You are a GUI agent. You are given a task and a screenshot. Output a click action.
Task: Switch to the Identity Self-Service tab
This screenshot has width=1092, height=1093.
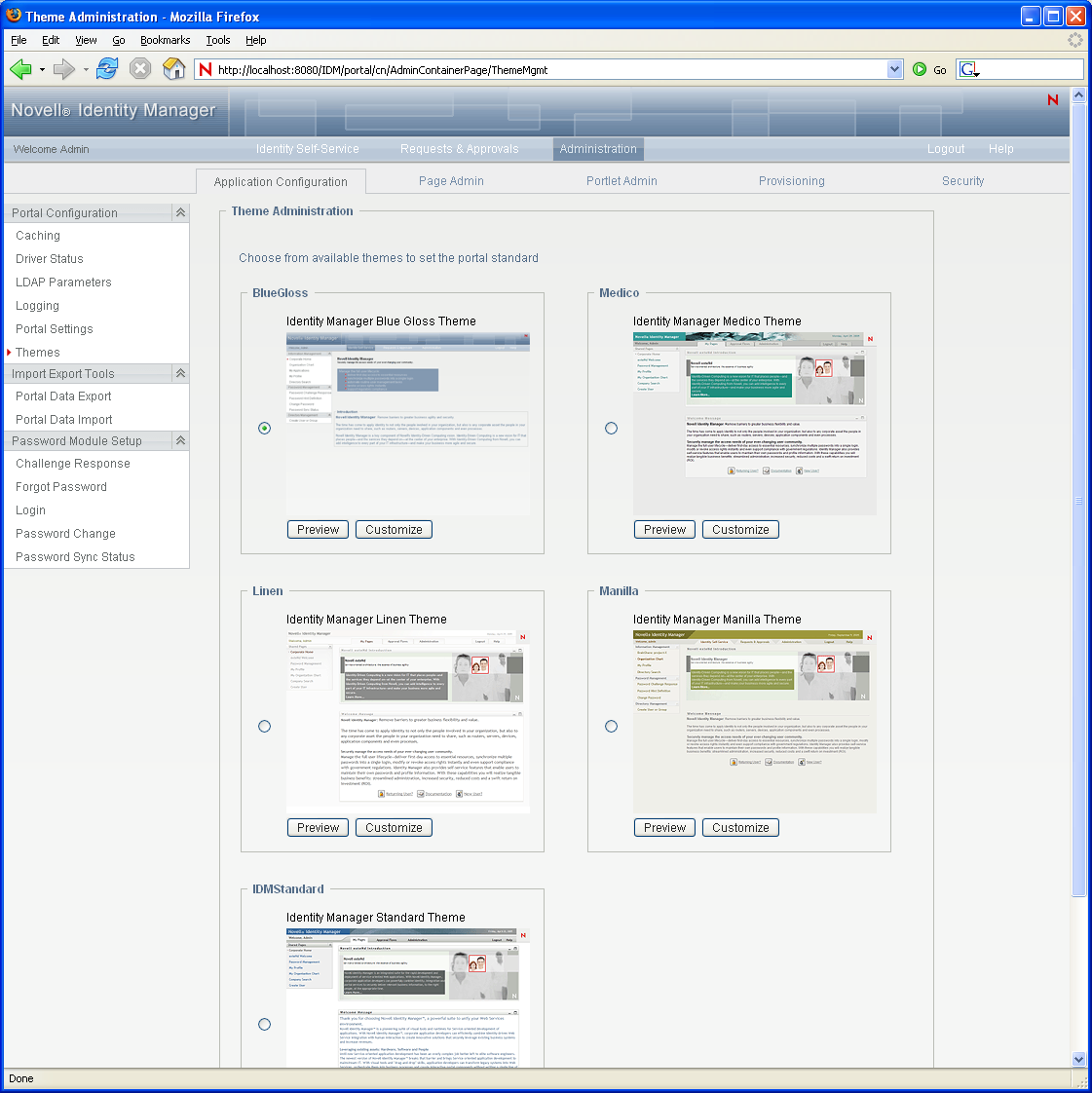[307, 148]
